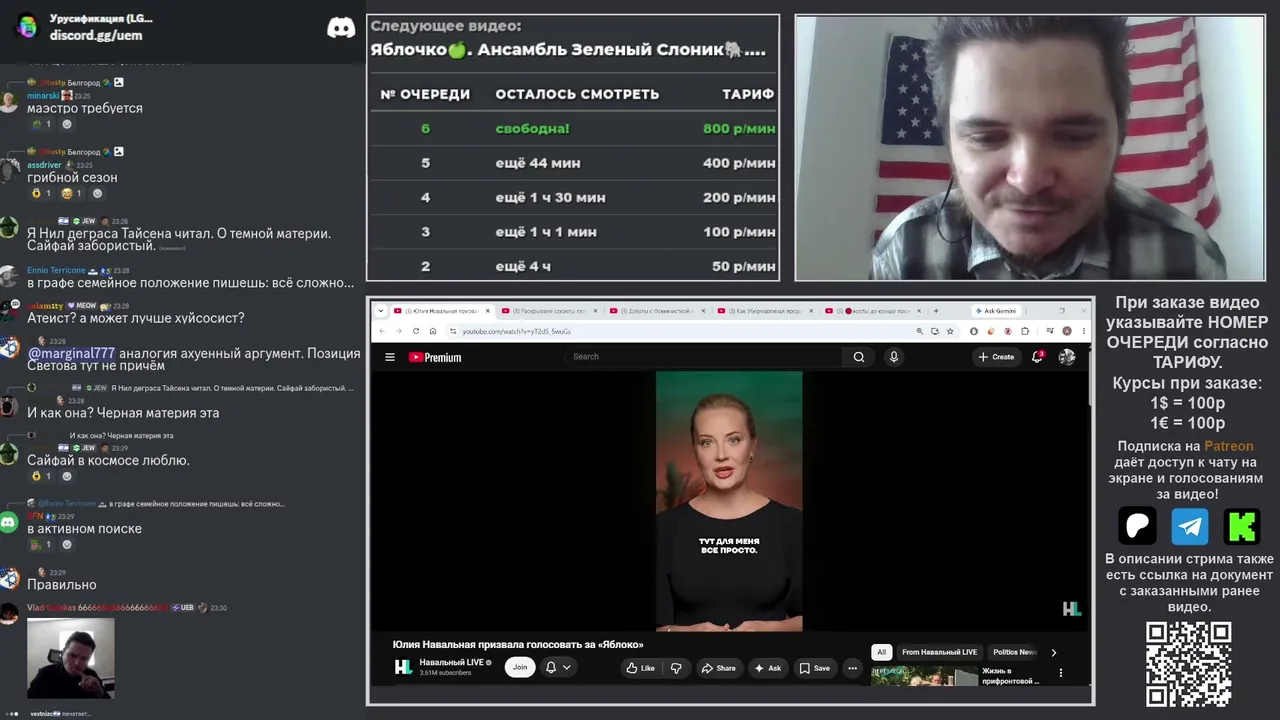Select the All filter chip
The height and width of the screenshot is (720, 1280).
(x=881, y=652)
